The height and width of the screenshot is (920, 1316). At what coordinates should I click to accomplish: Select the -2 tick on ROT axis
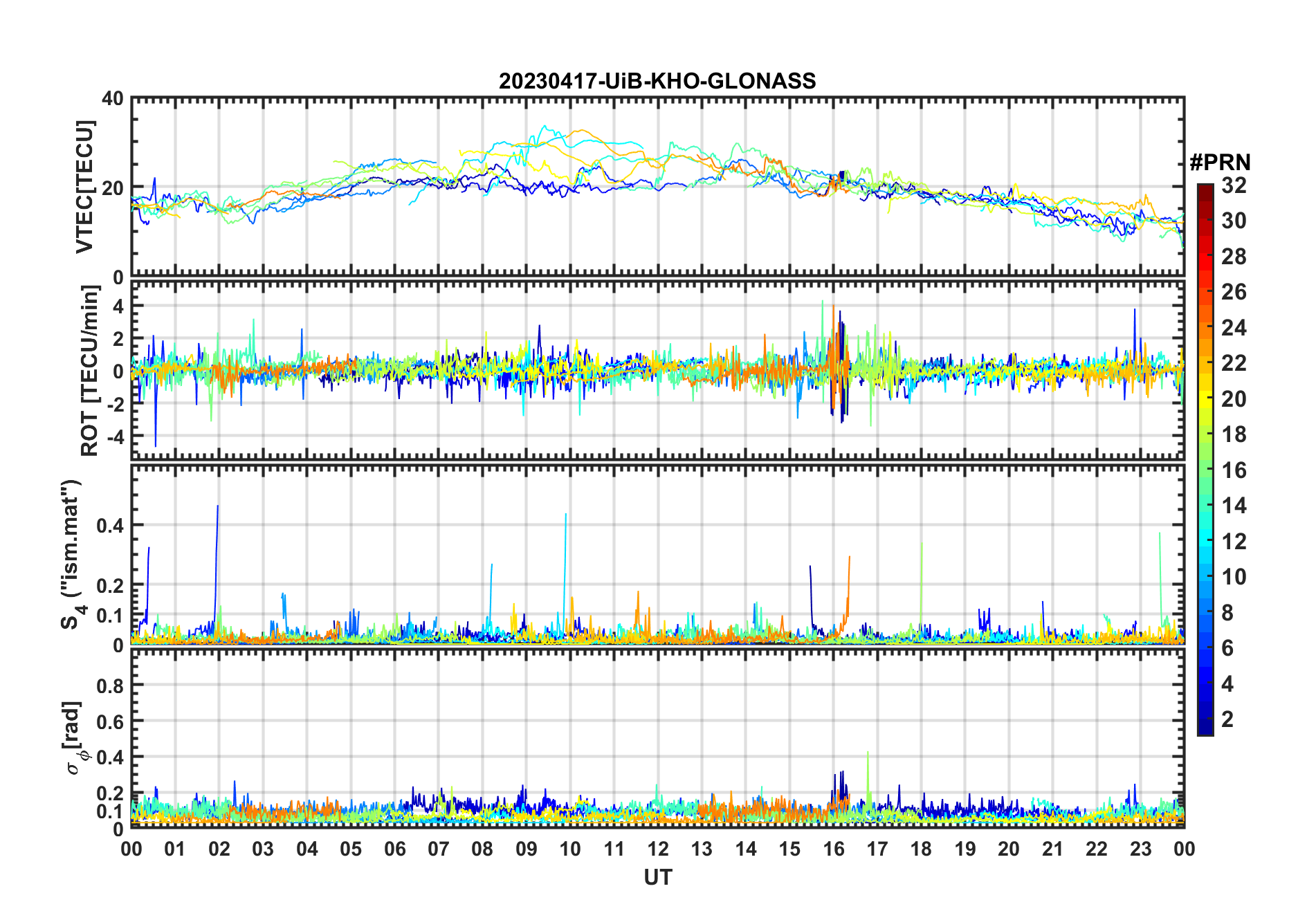[115, 404]
